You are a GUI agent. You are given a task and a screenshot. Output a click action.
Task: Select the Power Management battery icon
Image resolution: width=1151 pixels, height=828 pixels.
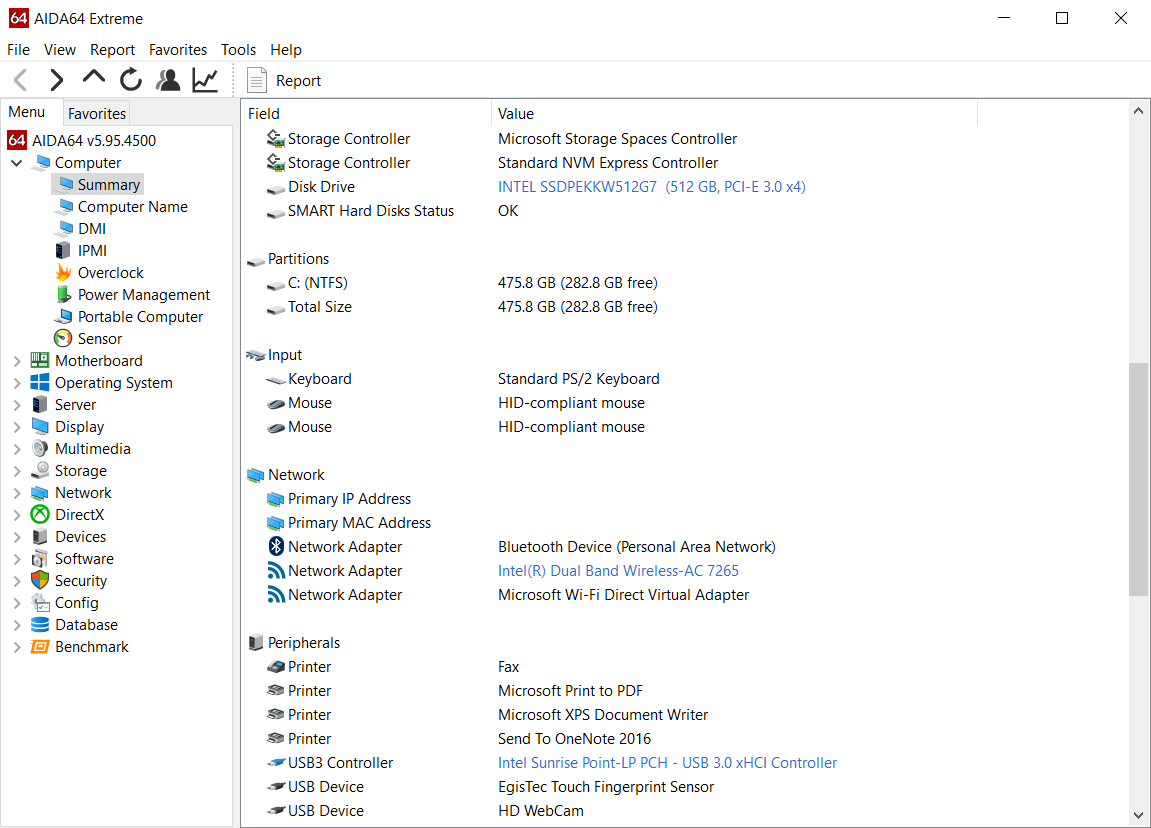click(64, 294)
